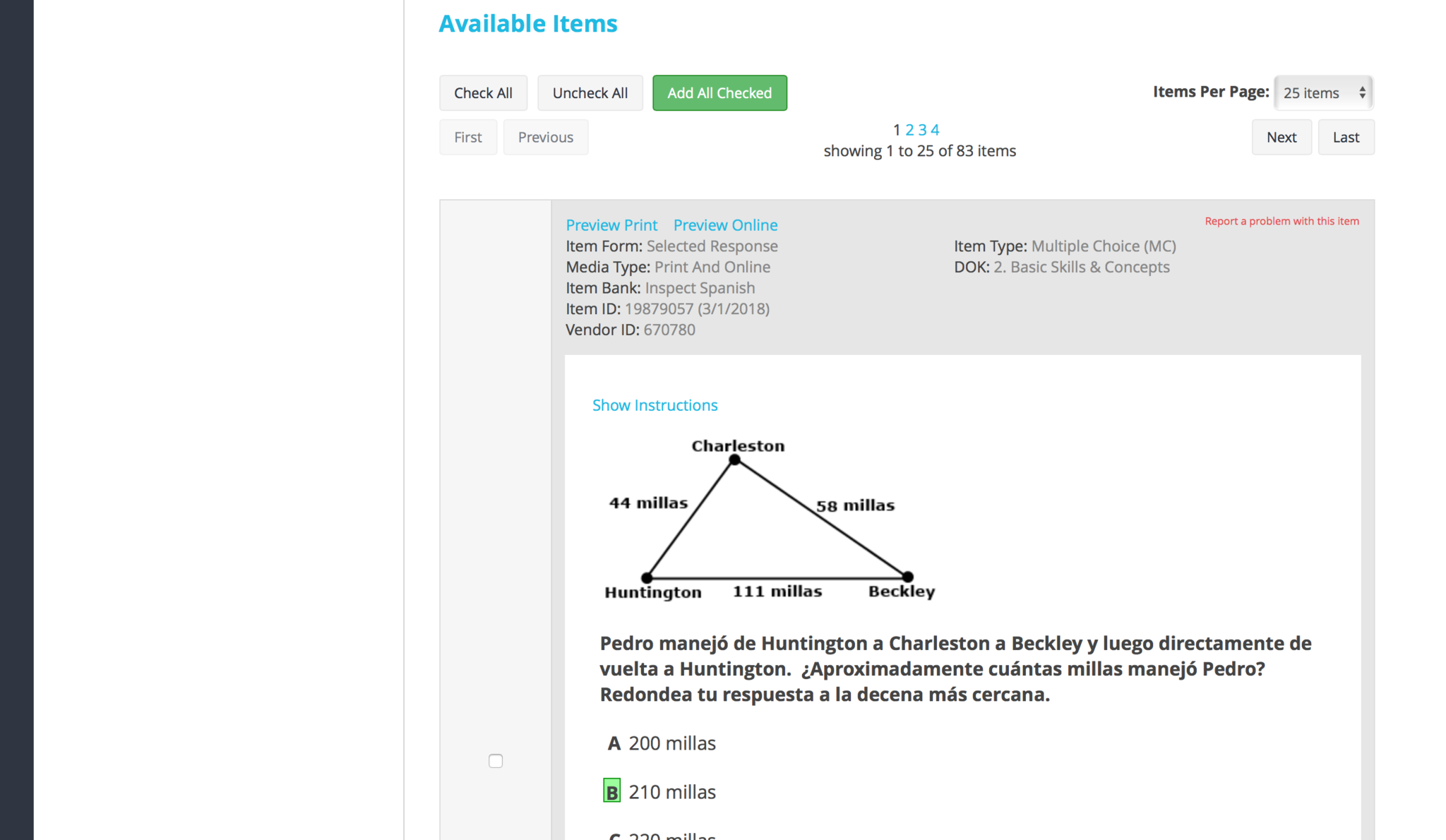Click the green highlighted B answer badge
1446x840 pixels.
point(611,791)
